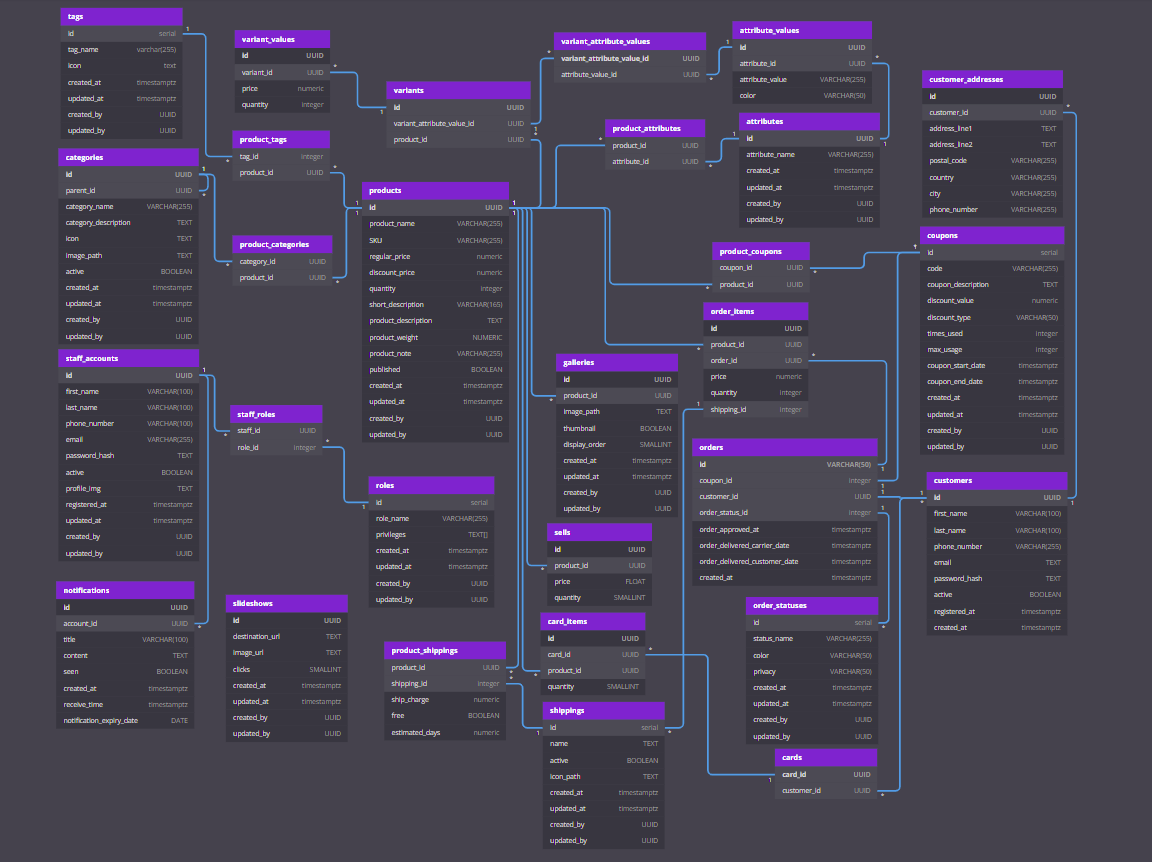Click the status_name row in order_statuses
The height and width of the screenshot is (862, 1152).
pyautogui.click(x=813, y=638)
